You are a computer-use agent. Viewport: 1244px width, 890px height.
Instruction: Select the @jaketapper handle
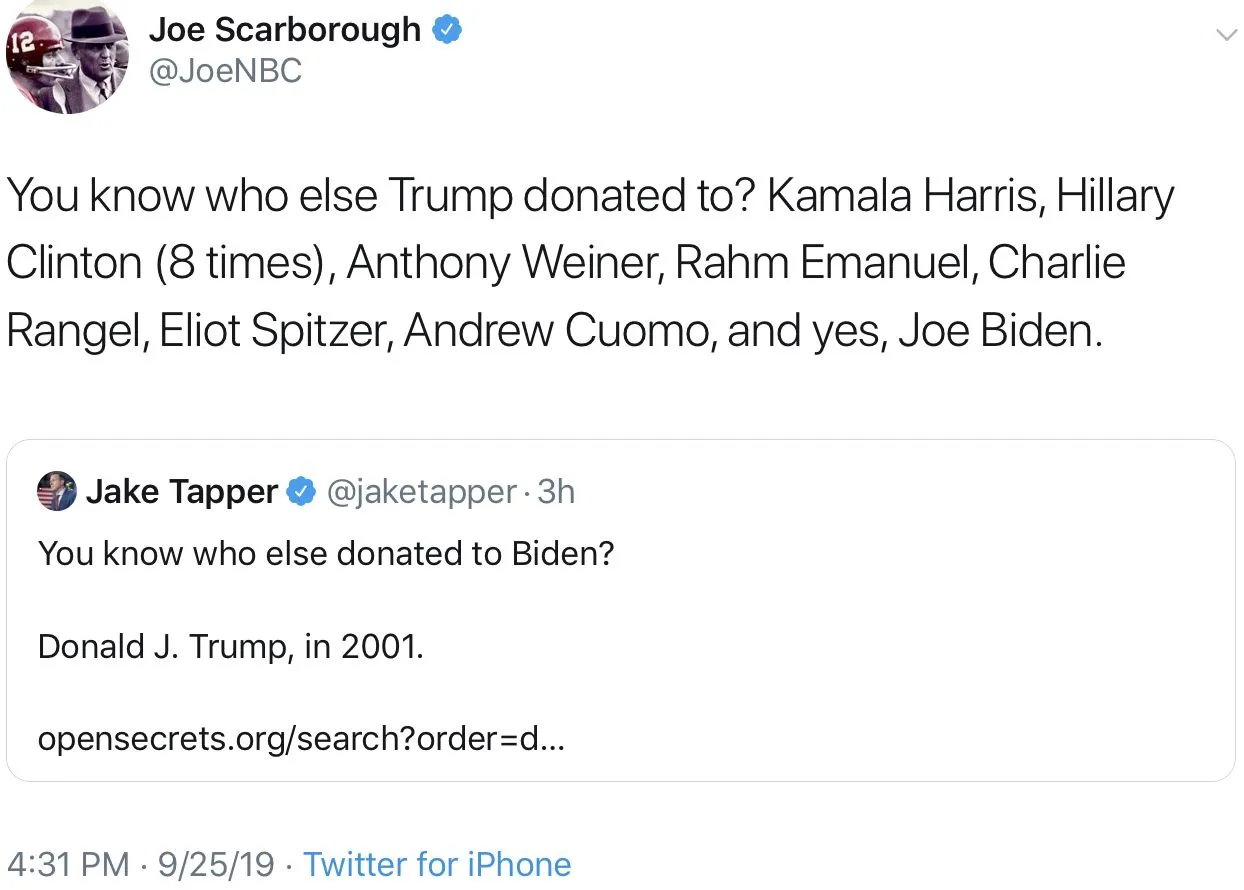click(x=421, y=491)
